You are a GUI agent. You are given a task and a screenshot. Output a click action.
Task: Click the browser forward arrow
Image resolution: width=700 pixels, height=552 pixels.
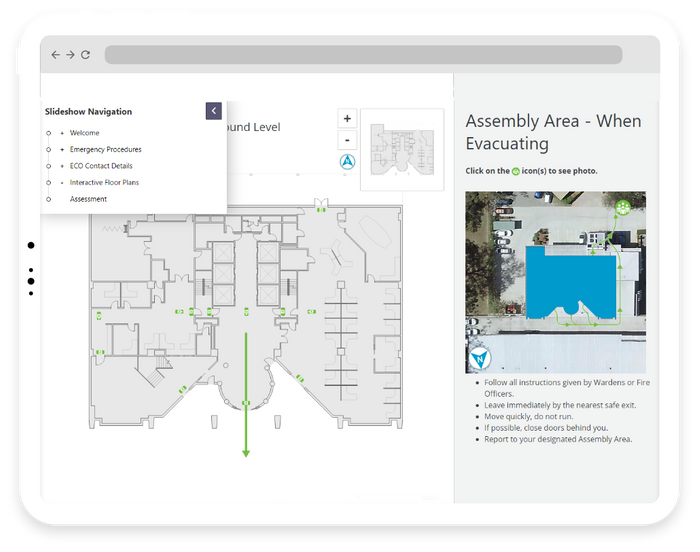coord(70,54)
